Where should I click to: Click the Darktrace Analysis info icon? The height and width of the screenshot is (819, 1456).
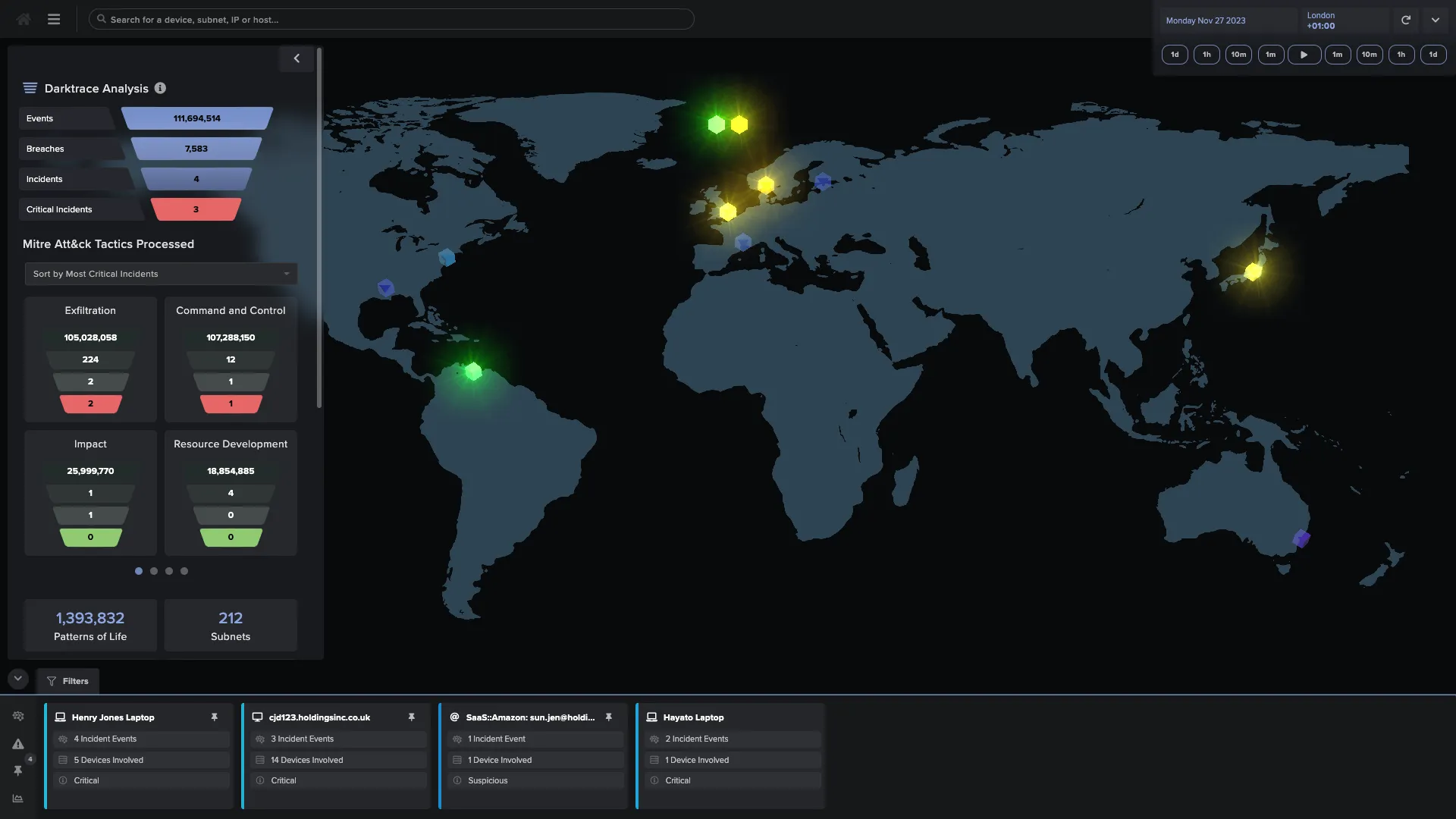click(x=160, y=88)
